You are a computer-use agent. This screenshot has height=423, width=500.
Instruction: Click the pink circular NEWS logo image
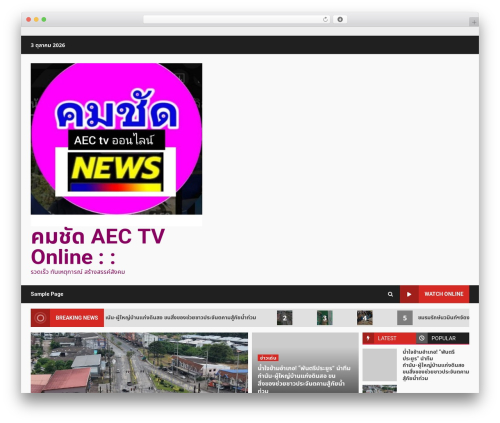(x=116, y=139)
